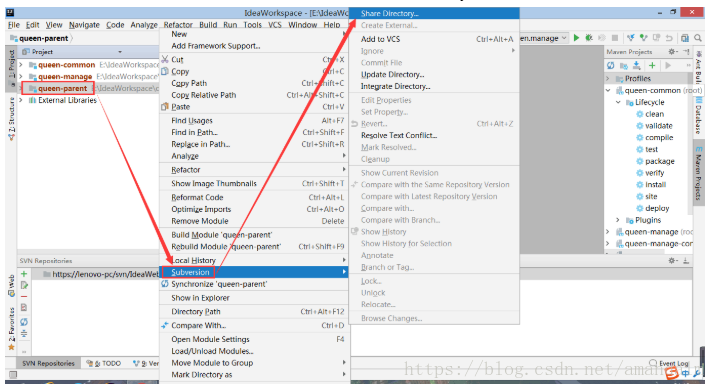The width and height of the screenshot is (715, 389).
Task: Click the tool windows toggle in status bar
Action: pos(13,374)
